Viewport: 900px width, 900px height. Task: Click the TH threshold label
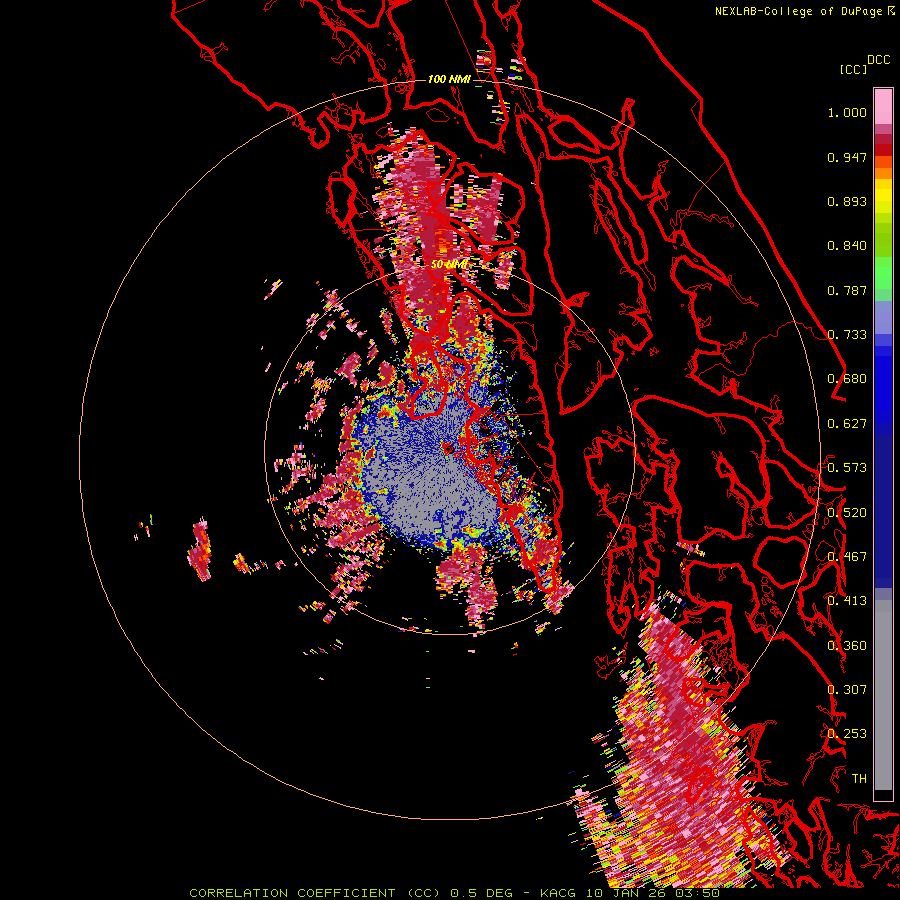[859, 779]
